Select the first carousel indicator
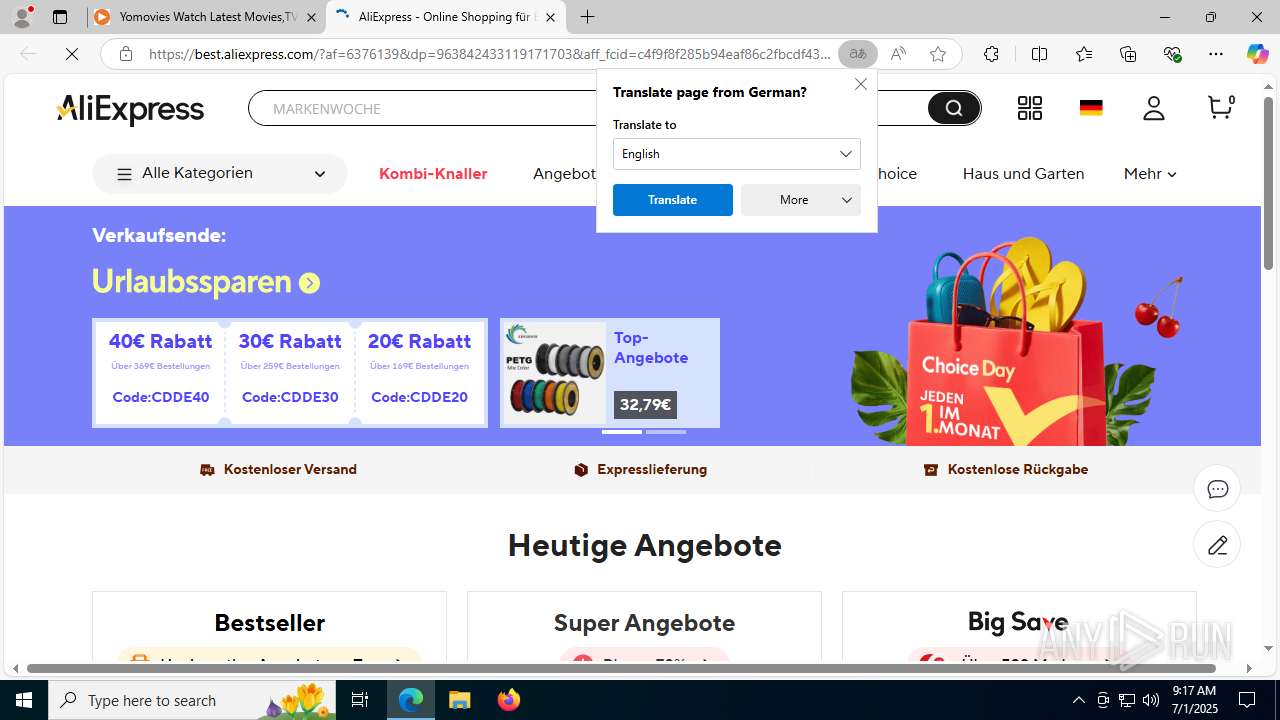This screenshot has width=1280, height=720. [x=622, y=431]
